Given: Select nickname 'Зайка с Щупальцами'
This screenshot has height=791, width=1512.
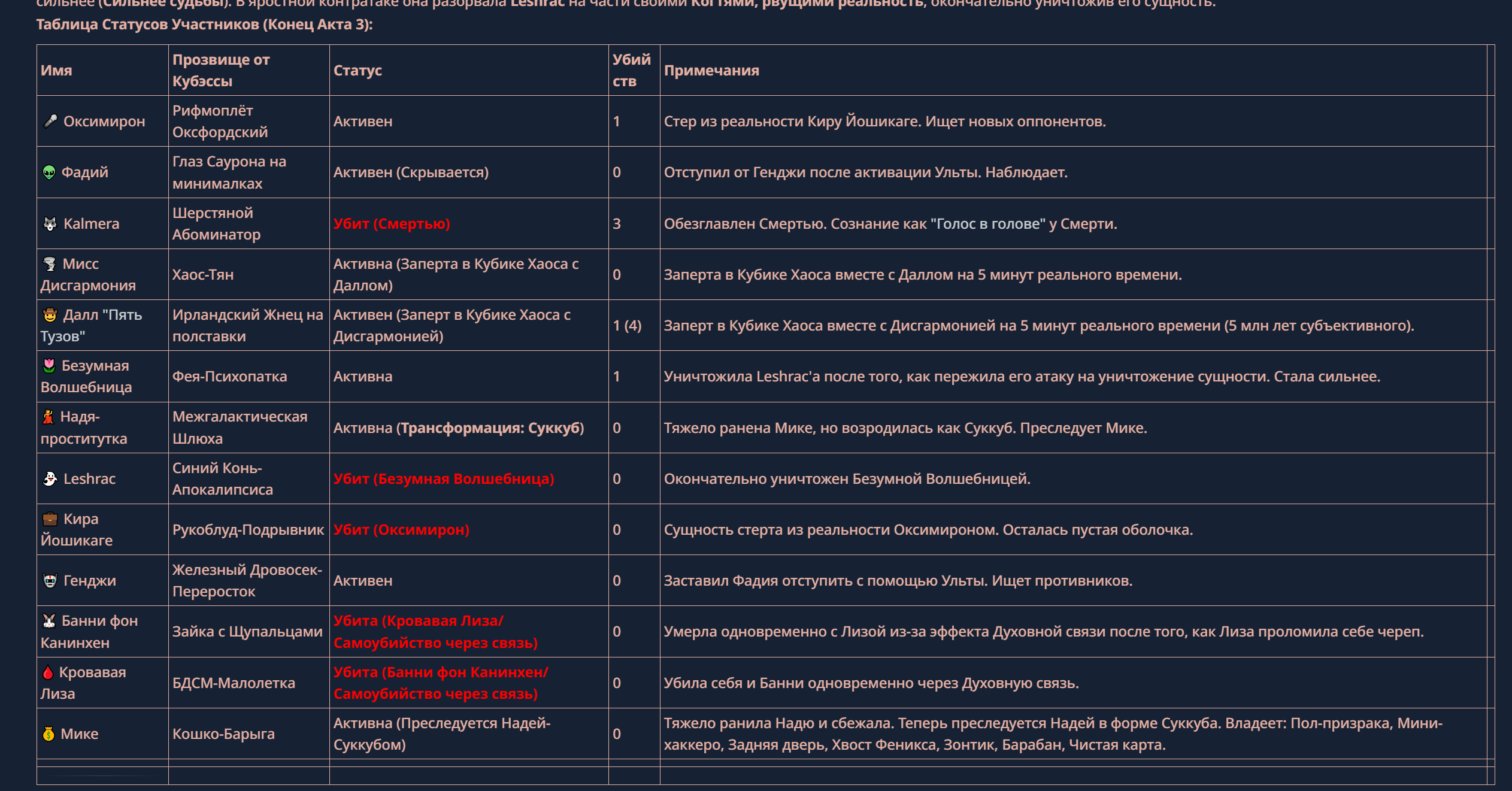Looking at the screenshot, I should click(247, 632).
